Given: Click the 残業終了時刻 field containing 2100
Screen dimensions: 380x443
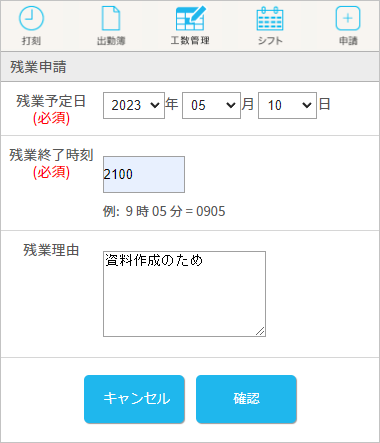Looking at the screenshot, I should 144,174.
